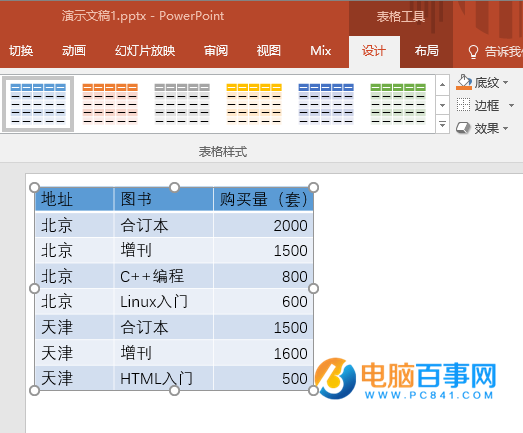Apply the yellow table style
This screenshot has width=523, height=433.
tap(254, 104)
